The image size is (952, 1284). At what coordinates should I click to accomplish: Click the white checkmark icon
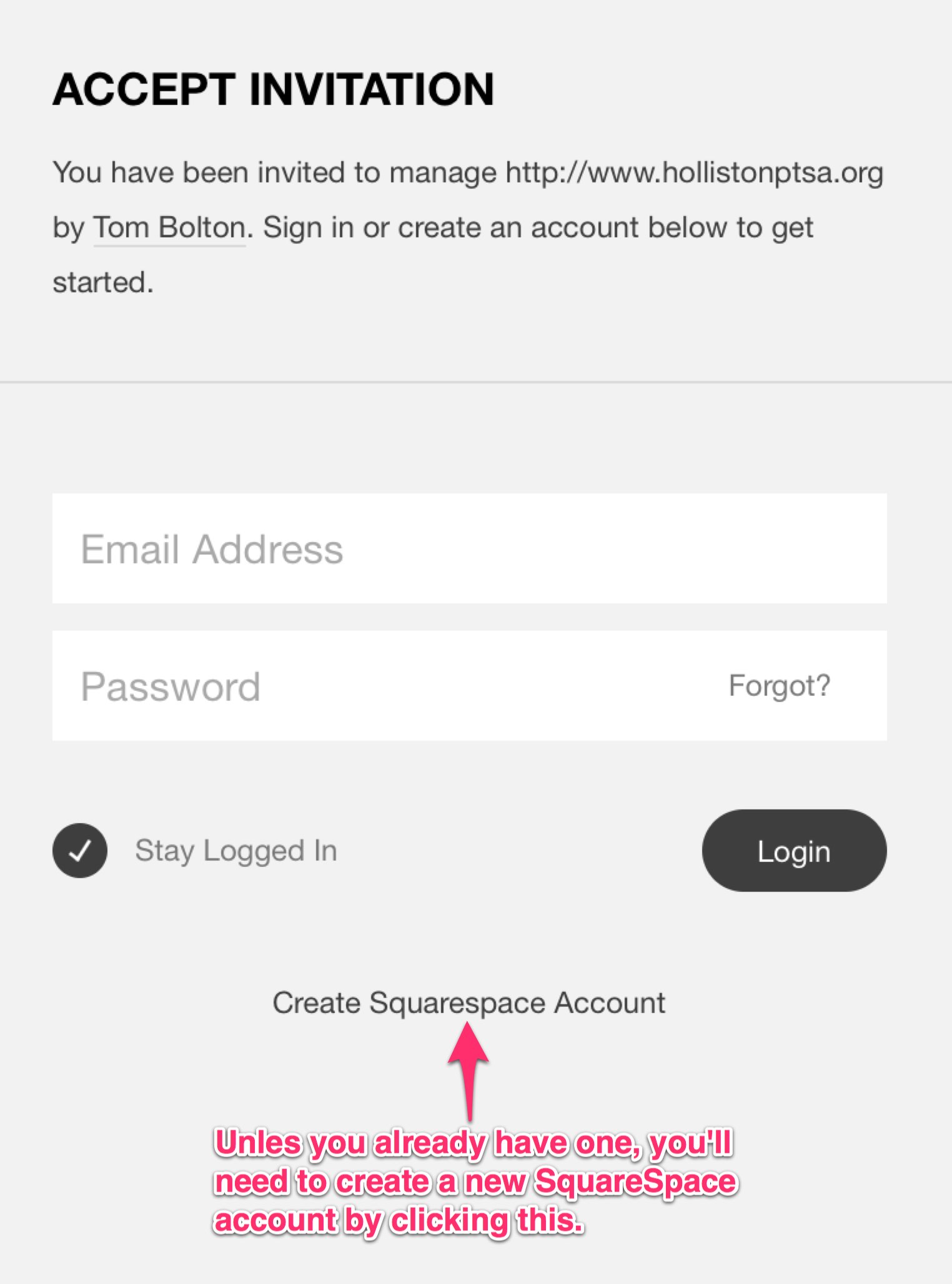pyautogui.click(x=80, y=851)
